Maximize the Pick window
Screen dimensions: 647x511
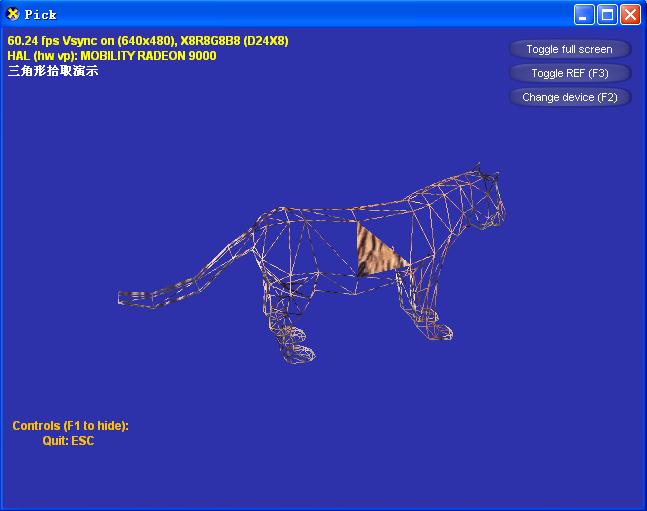(607, 15)
